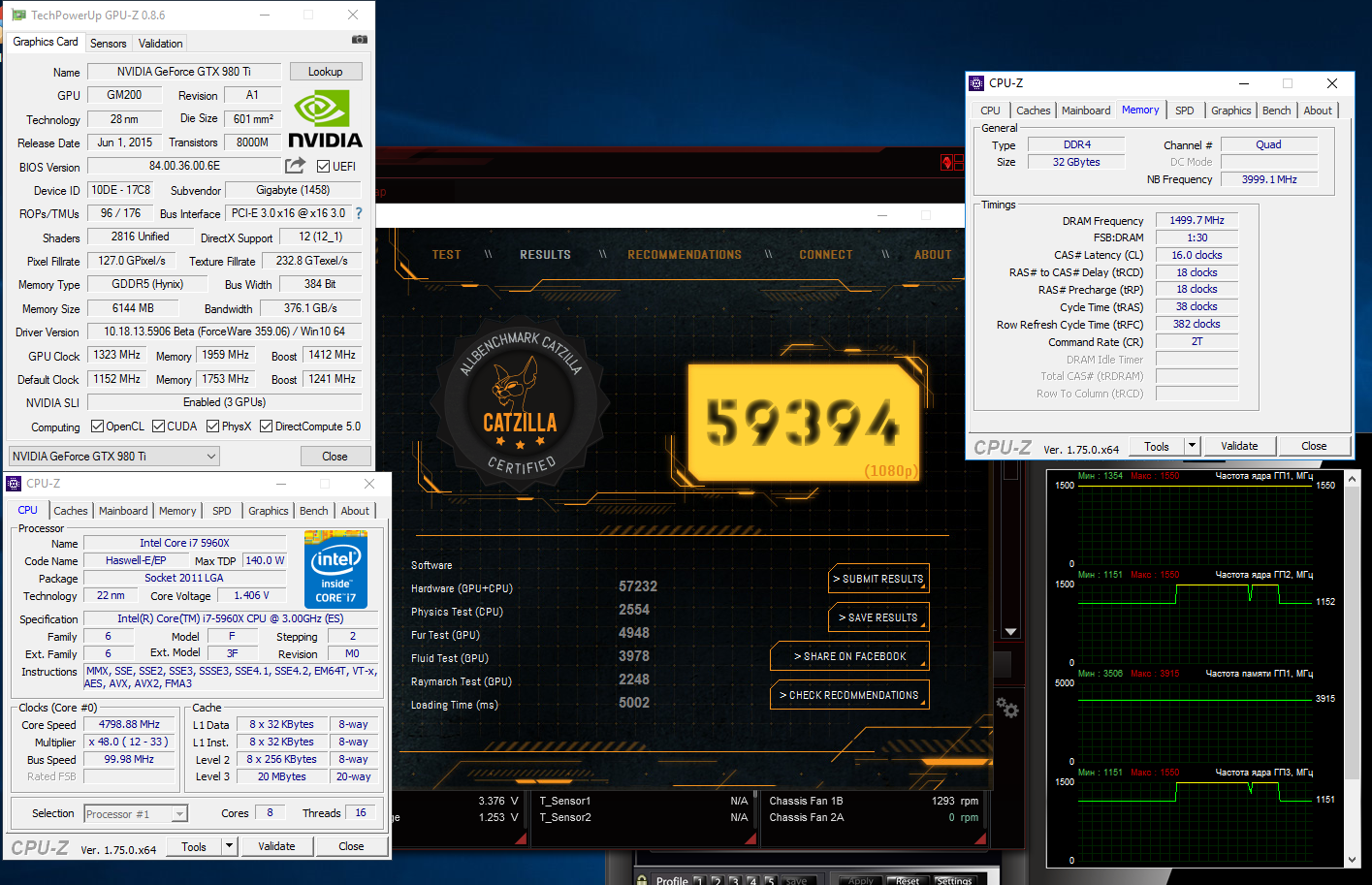This screenshot has height=885, width=1372.
Task: Switch to the Sensors tab in GPU-Z
Action: coord(109,44)
